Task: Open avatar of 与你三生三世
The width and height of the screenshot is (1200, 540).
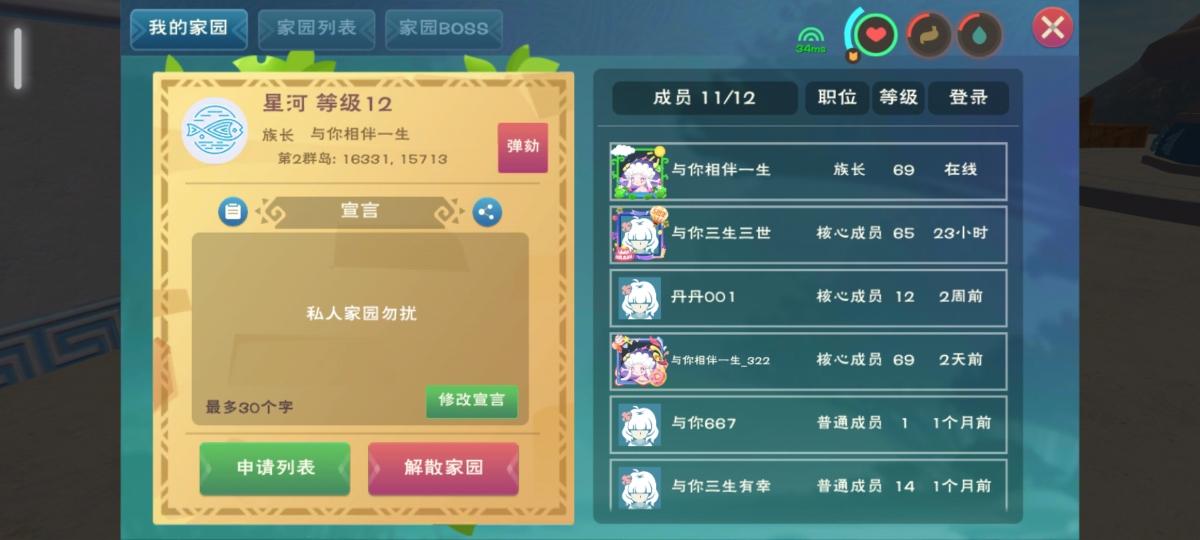Action: [x=639, y=234]
